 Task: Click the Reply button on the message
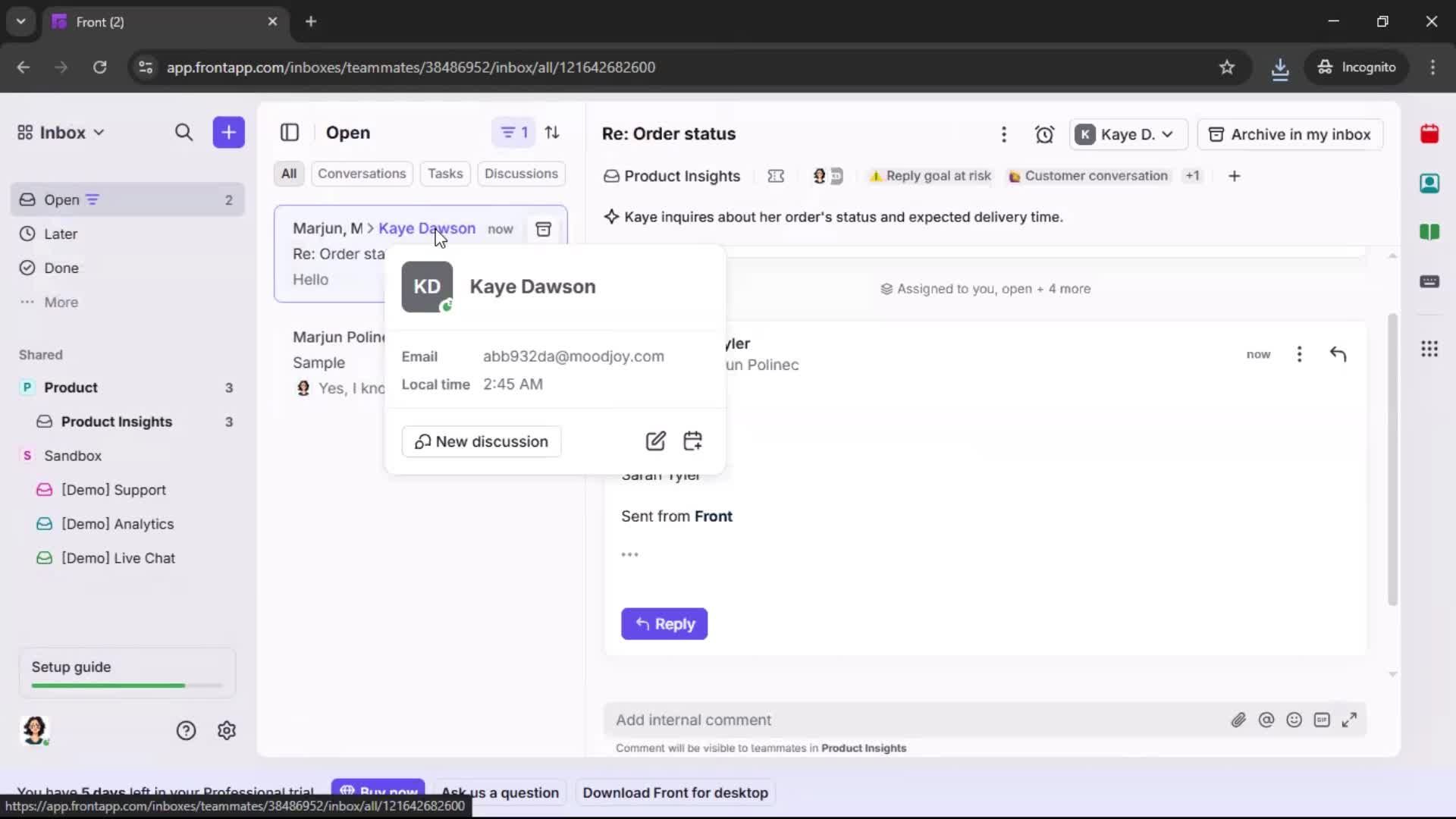tap(664, 624)
